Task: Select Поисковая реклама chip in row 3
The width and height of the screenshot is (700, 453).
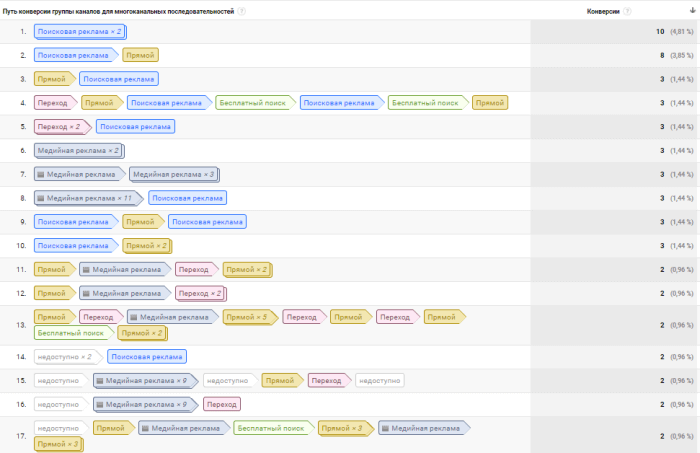Action: tap(119, 79)
